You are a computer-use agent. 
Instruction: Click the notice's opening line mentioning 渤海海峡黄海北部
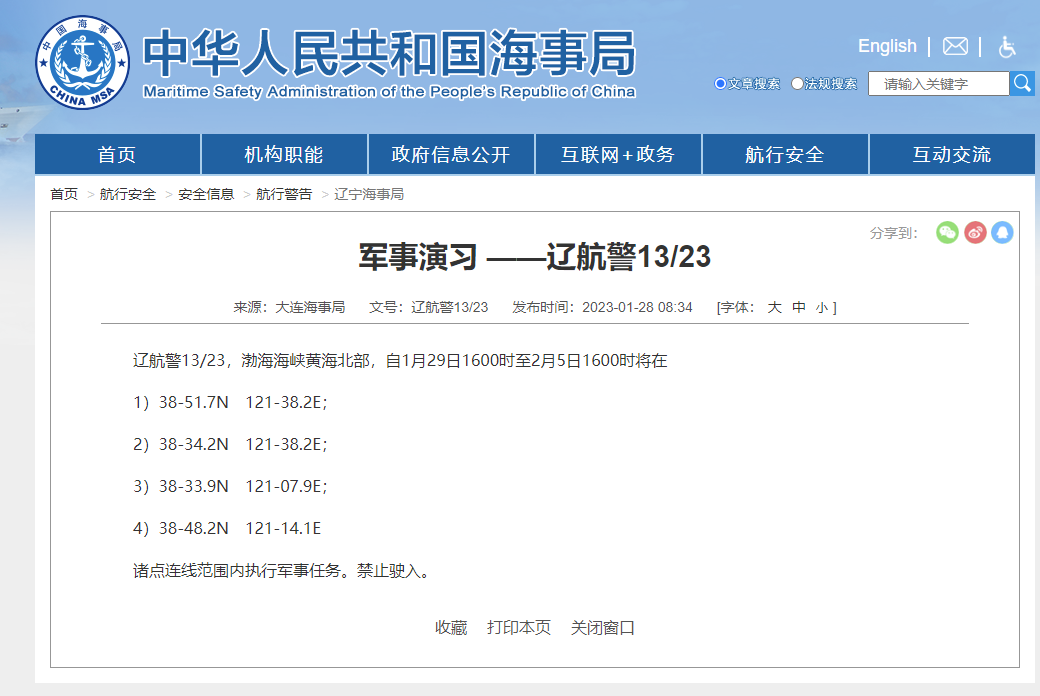click(400, 360)
